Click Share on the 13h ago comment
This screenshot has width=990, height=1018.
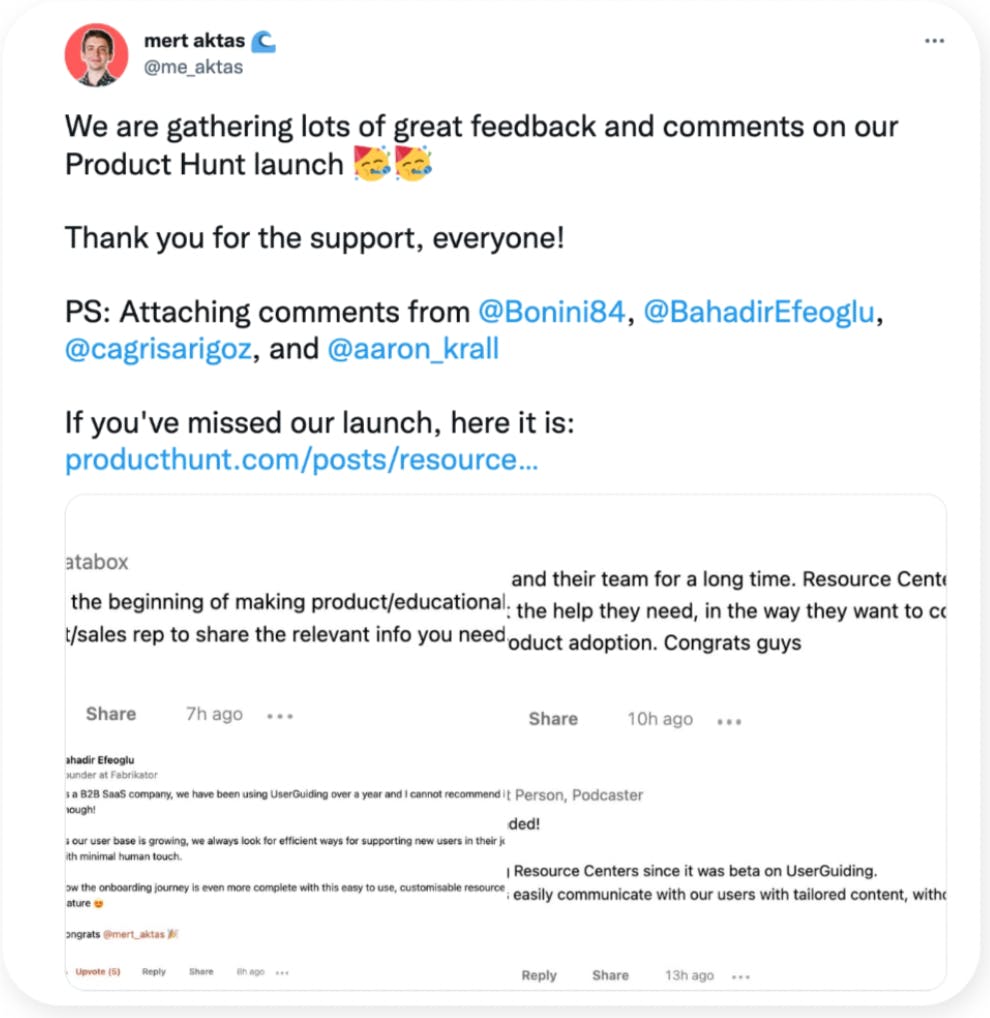[x=609, y=975]
